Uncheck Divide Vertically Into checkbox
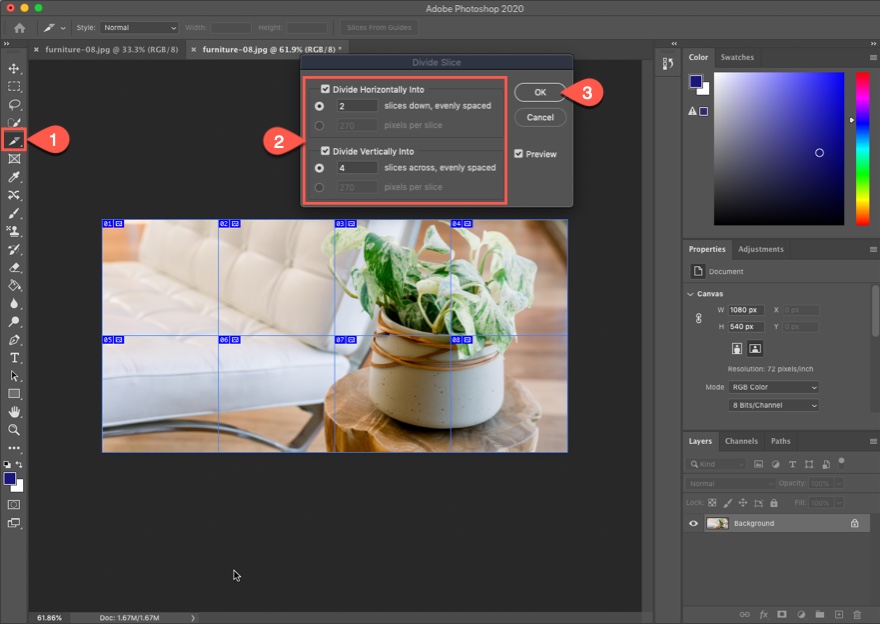 pyautogui.click(x=326, y=151)
